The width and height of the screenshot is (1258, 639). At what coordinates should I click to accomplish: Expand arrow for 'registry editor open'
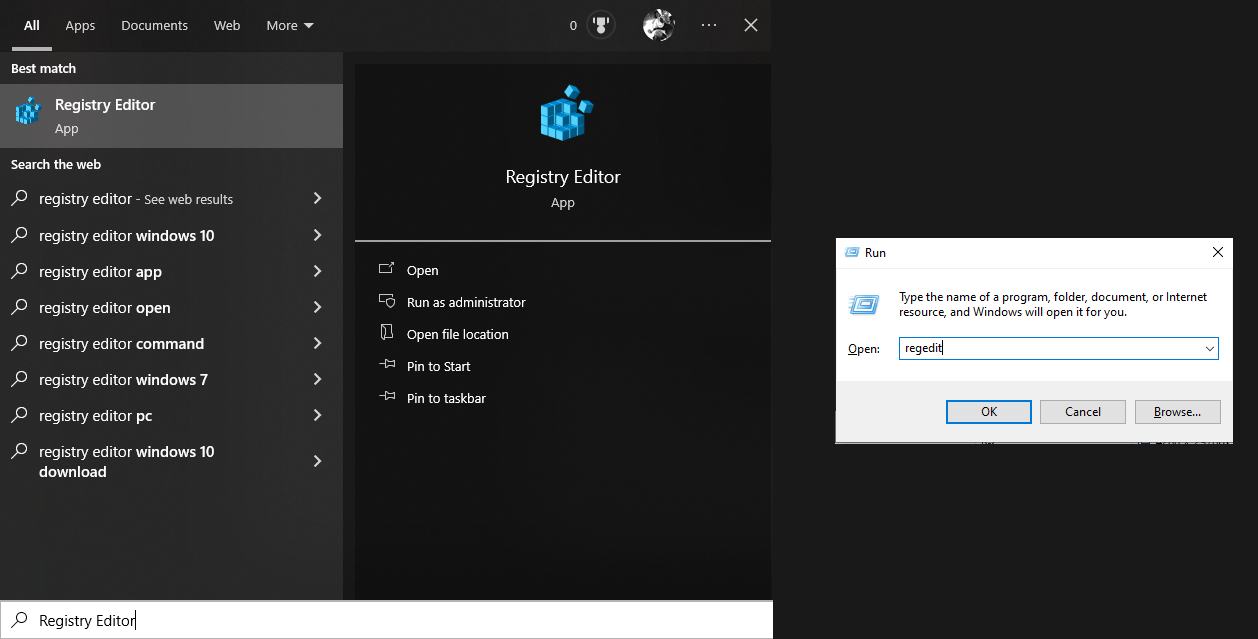point(317,307)
